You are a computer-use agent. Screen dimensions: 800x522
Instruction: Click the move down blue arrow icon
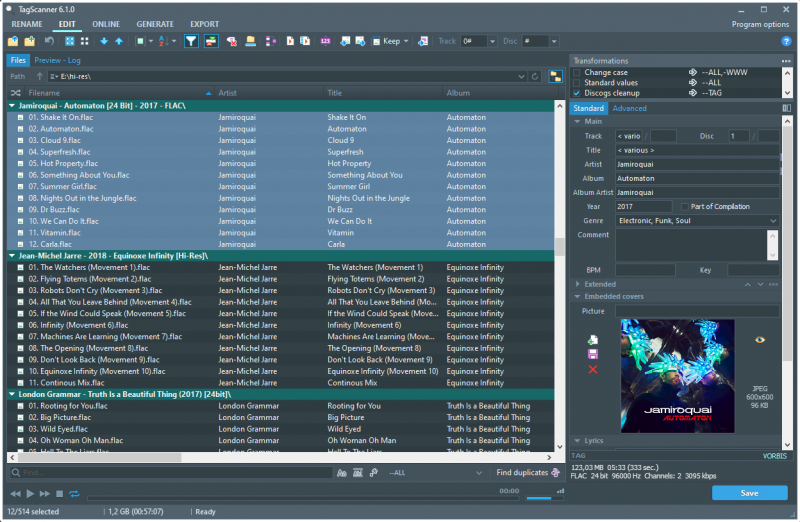click(104, 41)
